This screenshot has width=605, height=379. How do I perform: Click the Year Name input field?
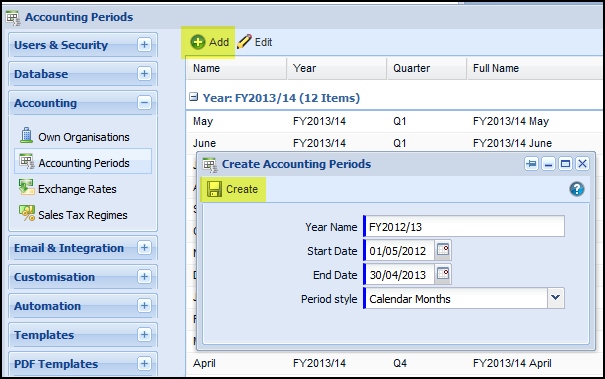coord(464,226)
